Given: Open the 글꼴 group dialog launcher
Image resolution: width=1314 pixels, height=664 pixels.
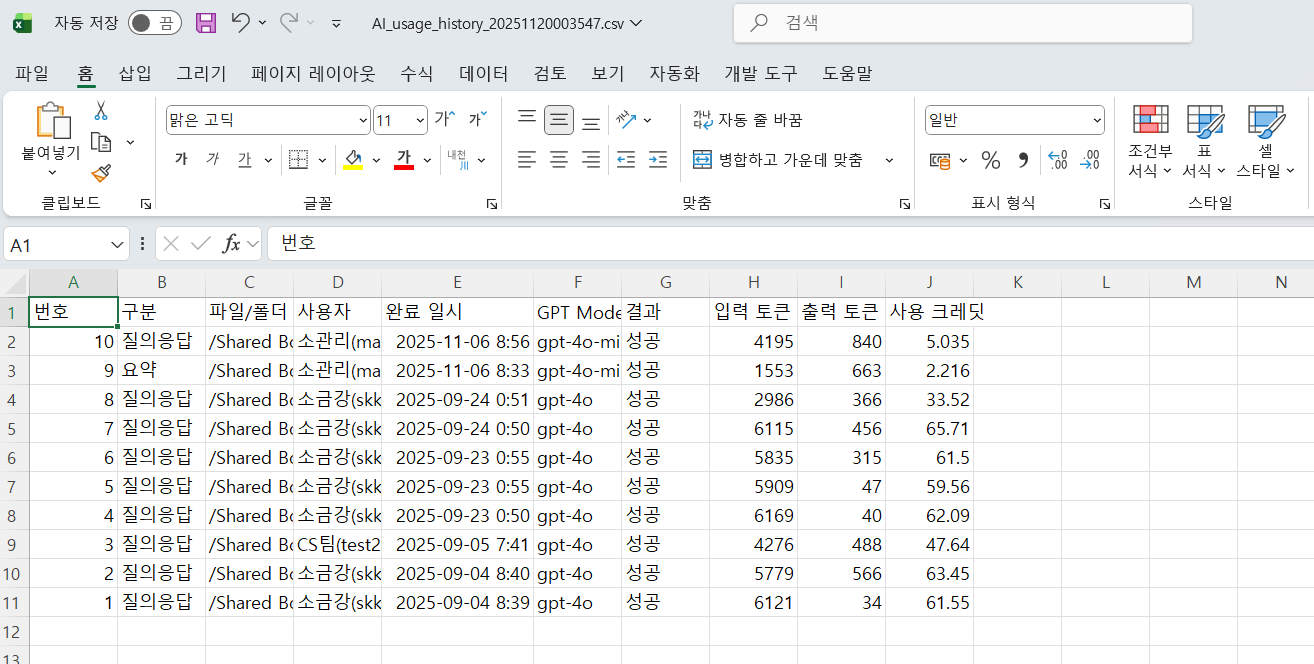Looking at the screenshot, I should point(491,204).
